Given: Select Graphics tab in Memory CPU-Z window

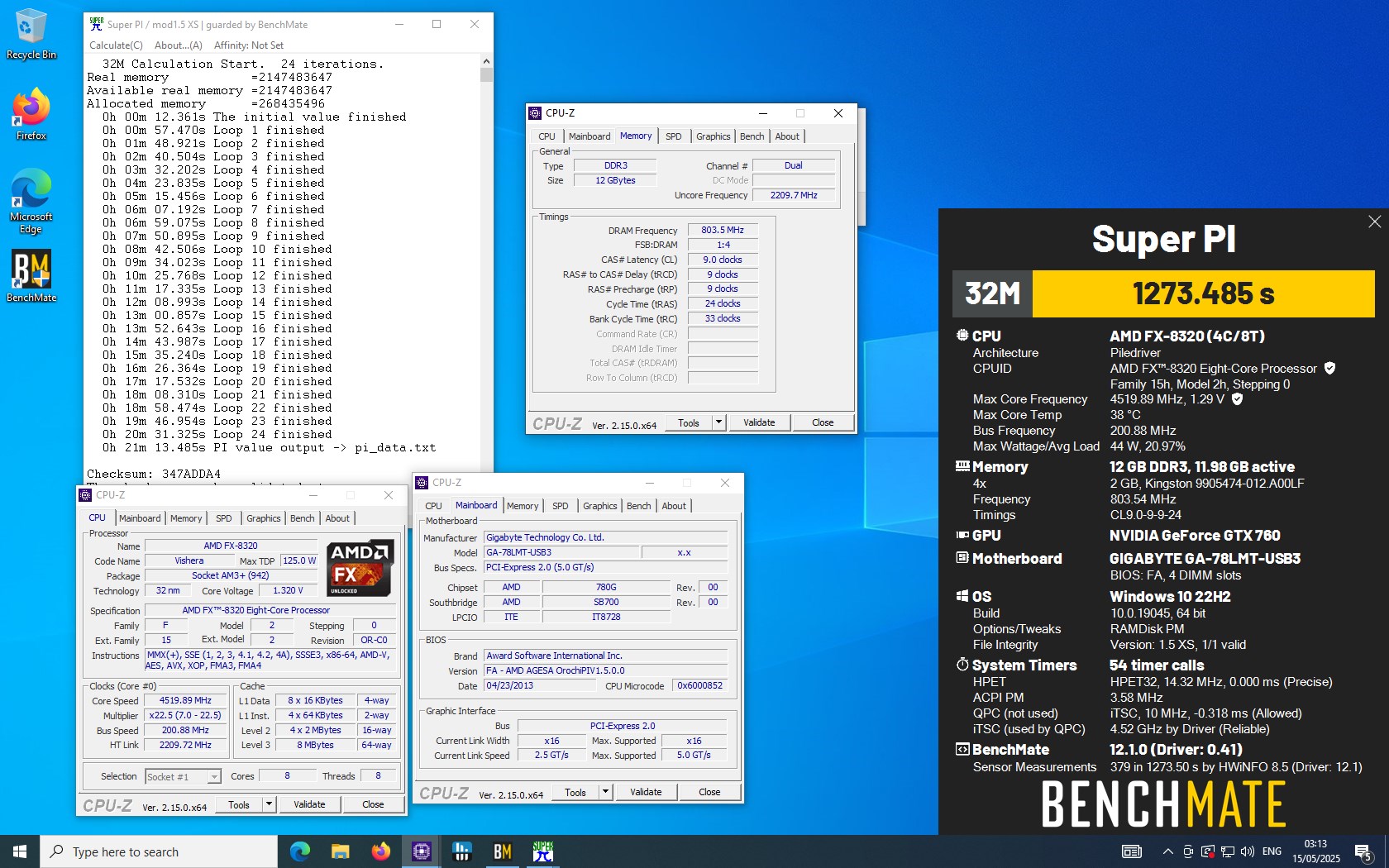Looking at the screenshot, I should (713, 136).
